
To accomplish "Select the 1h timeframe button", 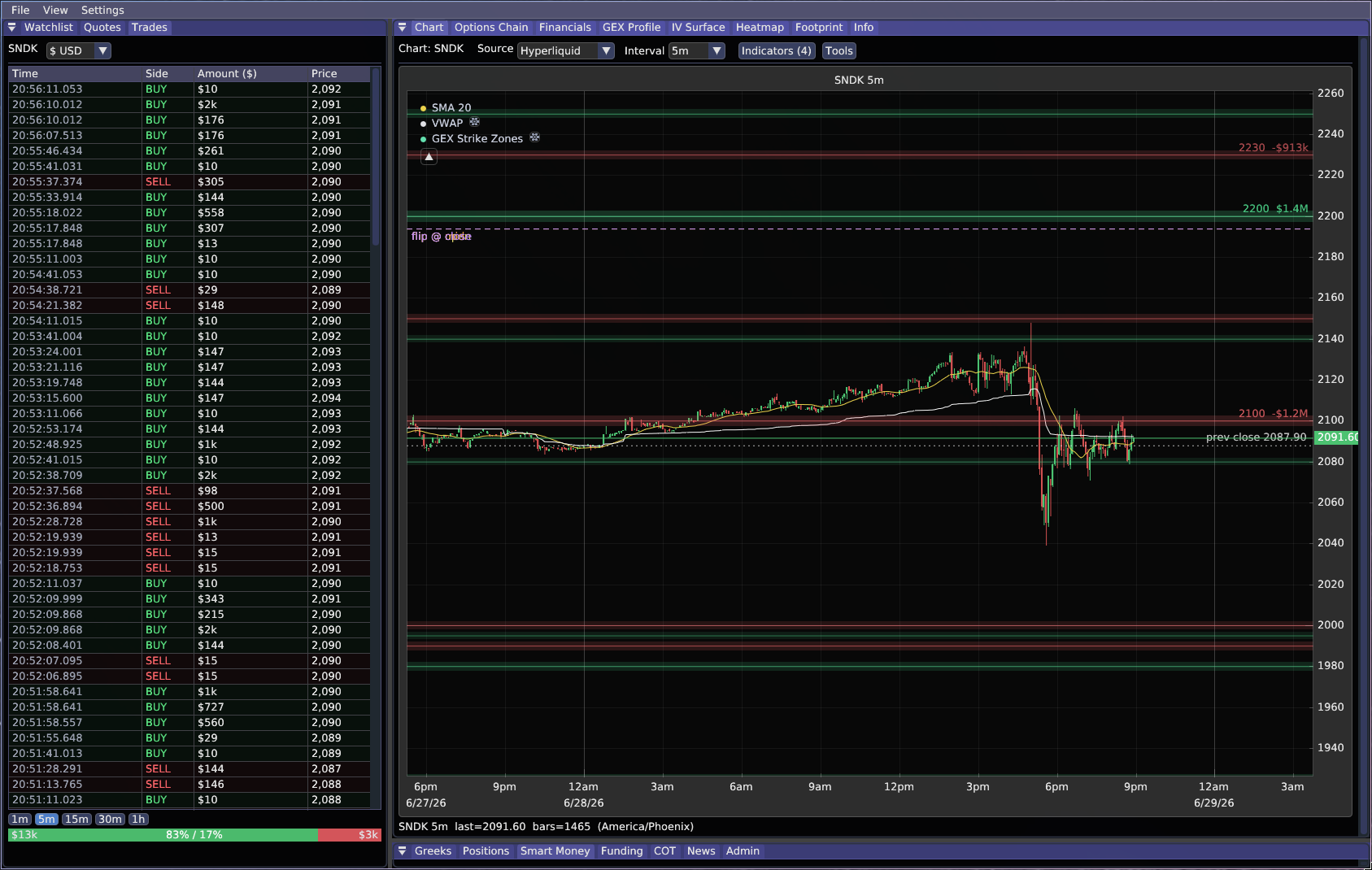I will coord(138,819).
